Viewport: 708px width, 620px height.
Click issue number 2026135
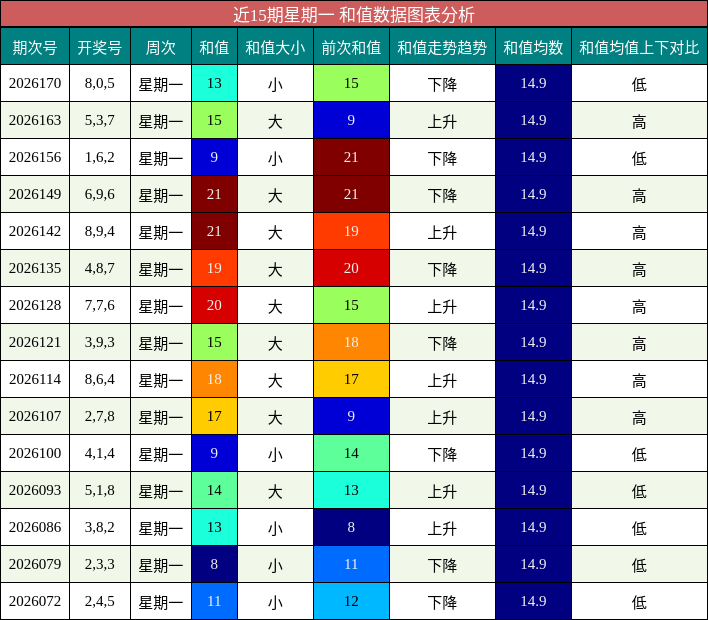pos(35,268)
